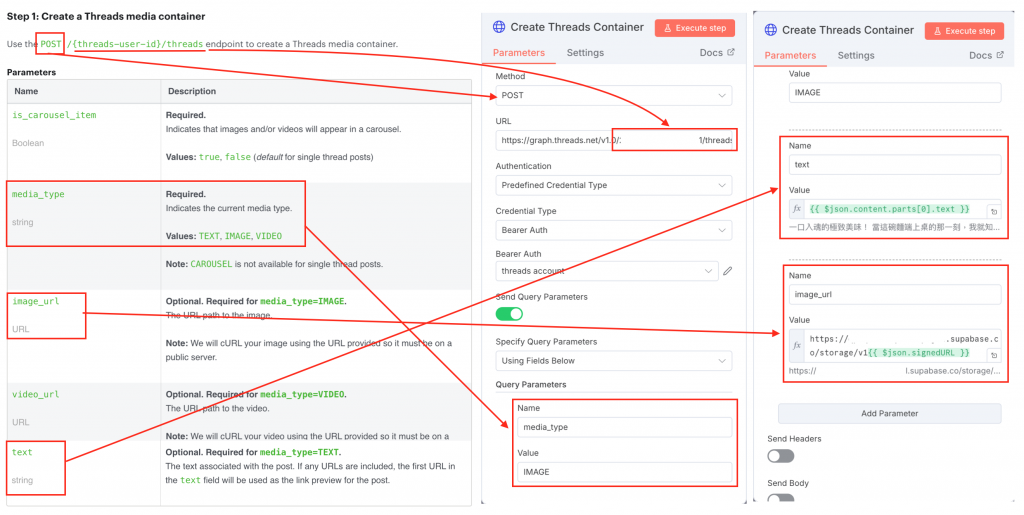The height and width of the screenshot is (515, 1024).
Task: Click POST method code in docs sentence
Action: tap(50, 44)
